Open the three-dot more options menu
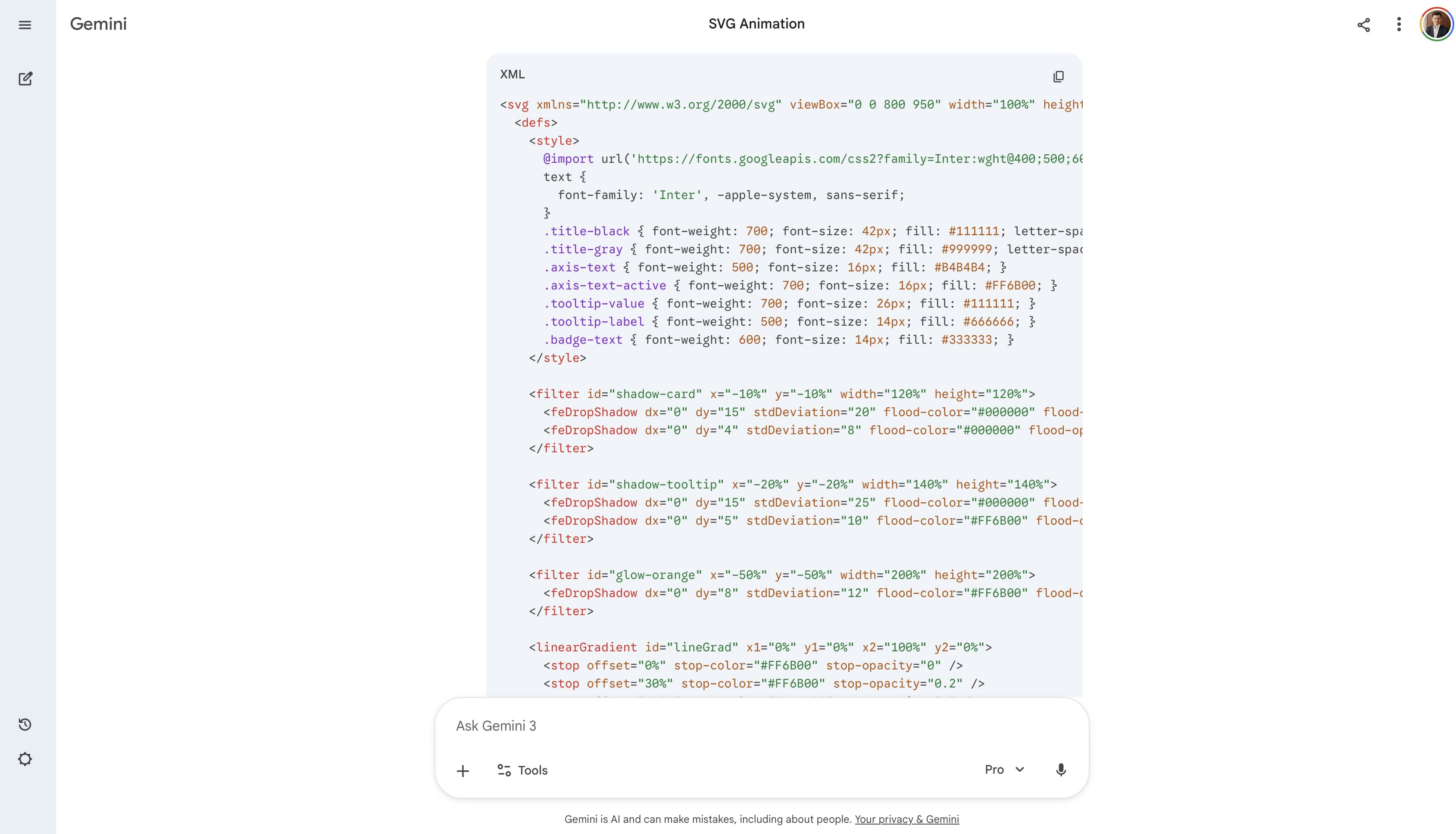The height and width of the screenshot is (834, 1456). pos(1399,24)
